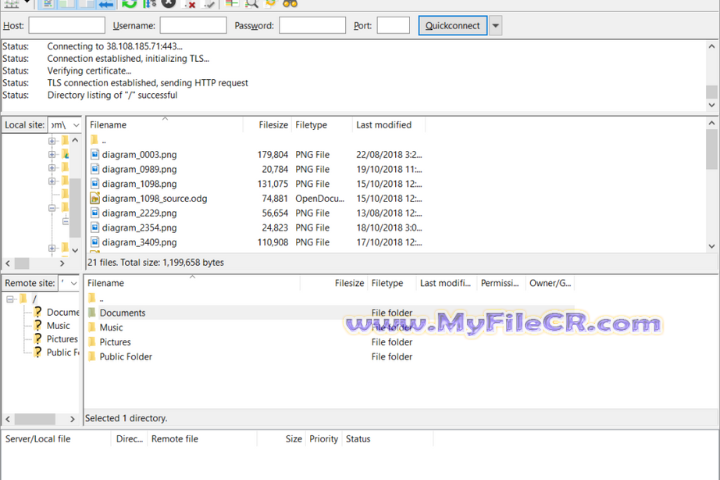Collapse the remote root "/" tree node
Image resolution: width=720 pixels, height=480 pixels.
(x=10, y=299)
